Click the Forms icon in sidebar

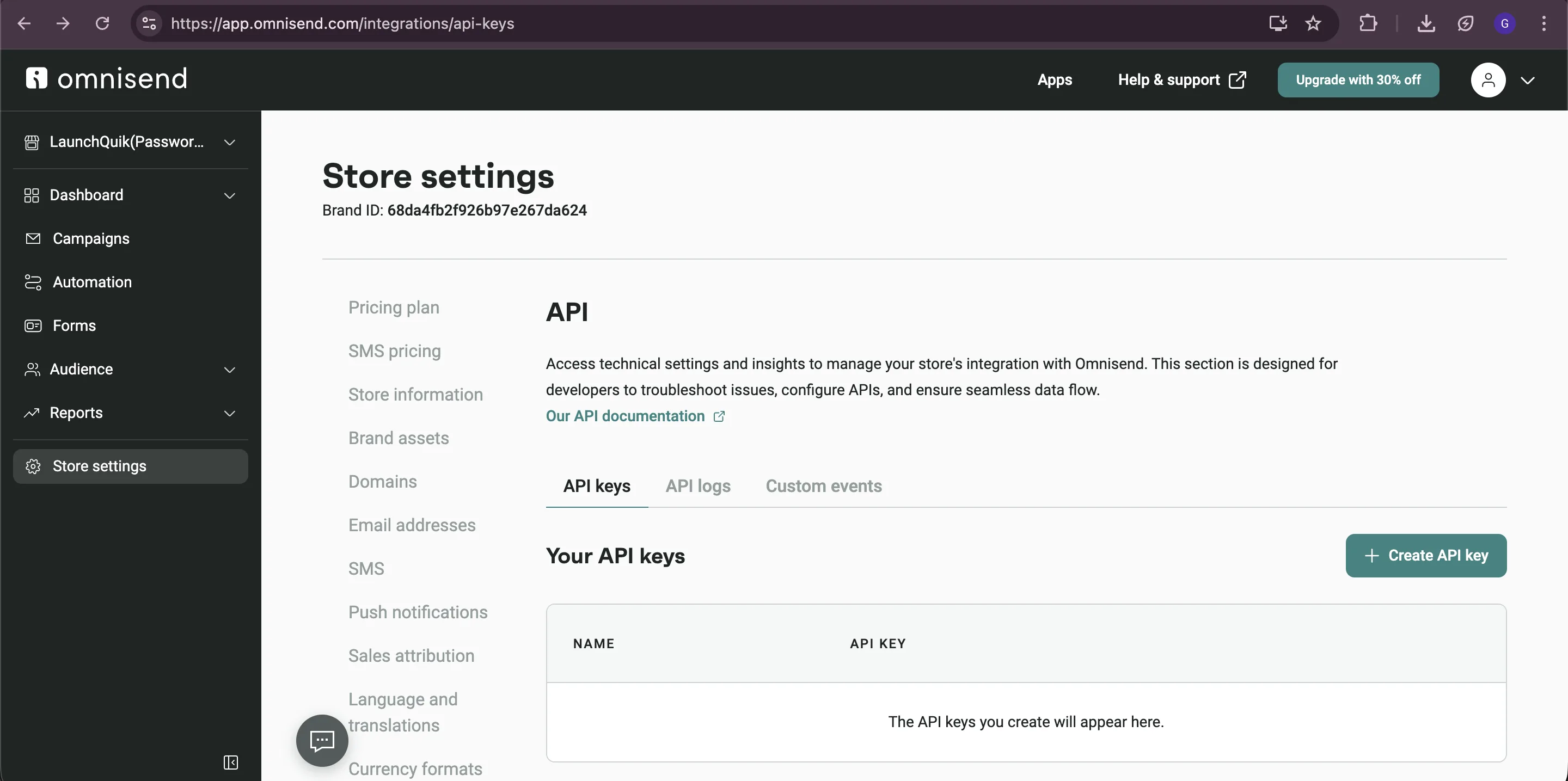[x=33, y=325]
